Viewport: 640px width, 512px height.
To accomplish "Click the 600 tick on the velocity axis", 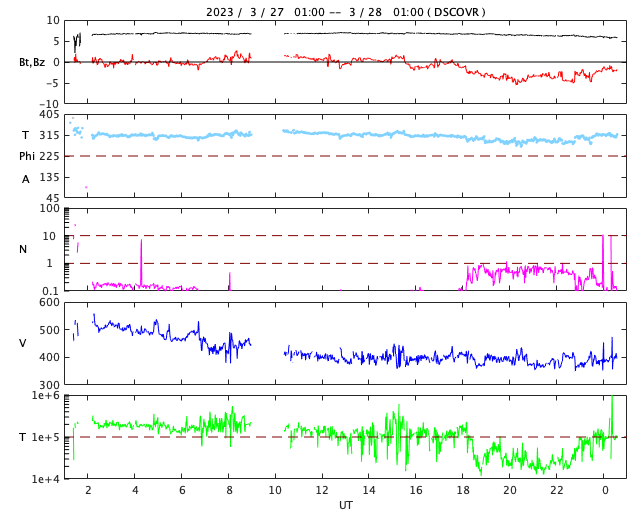I will (x=48, y=302).
